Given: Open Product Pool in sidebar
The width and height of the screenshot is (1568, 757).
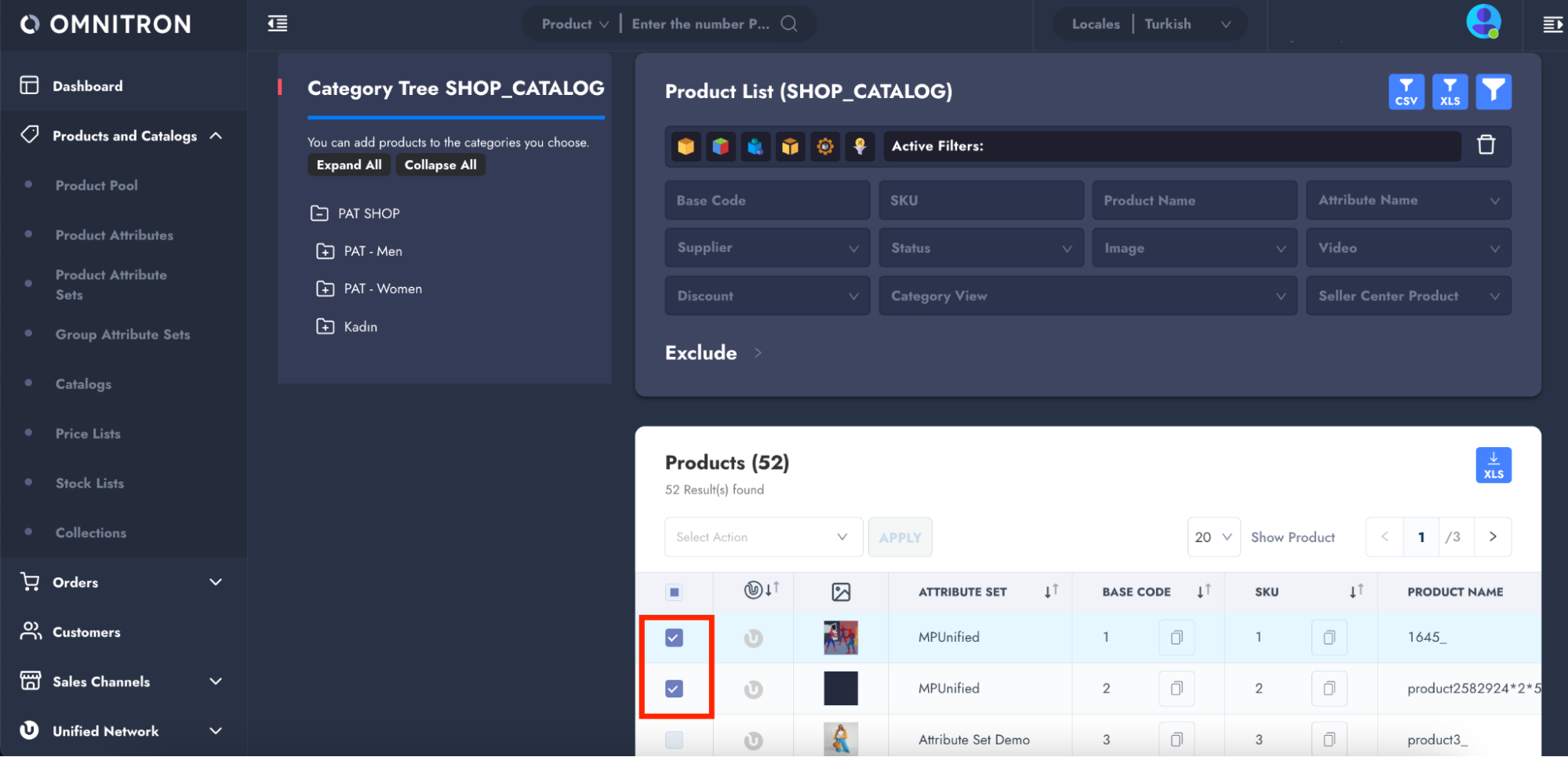Looking at the screenshot, I should [96, 185].
